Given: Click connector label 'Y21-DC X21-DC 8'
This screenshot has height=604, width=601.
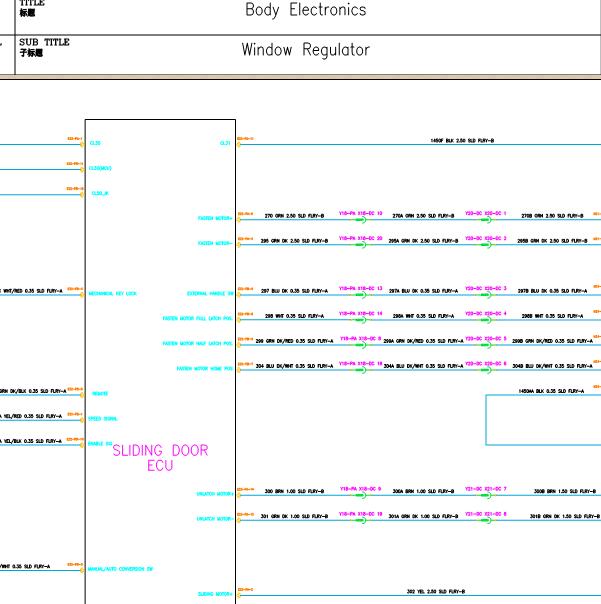Looking at the screenshot, I should coord(485,513).
